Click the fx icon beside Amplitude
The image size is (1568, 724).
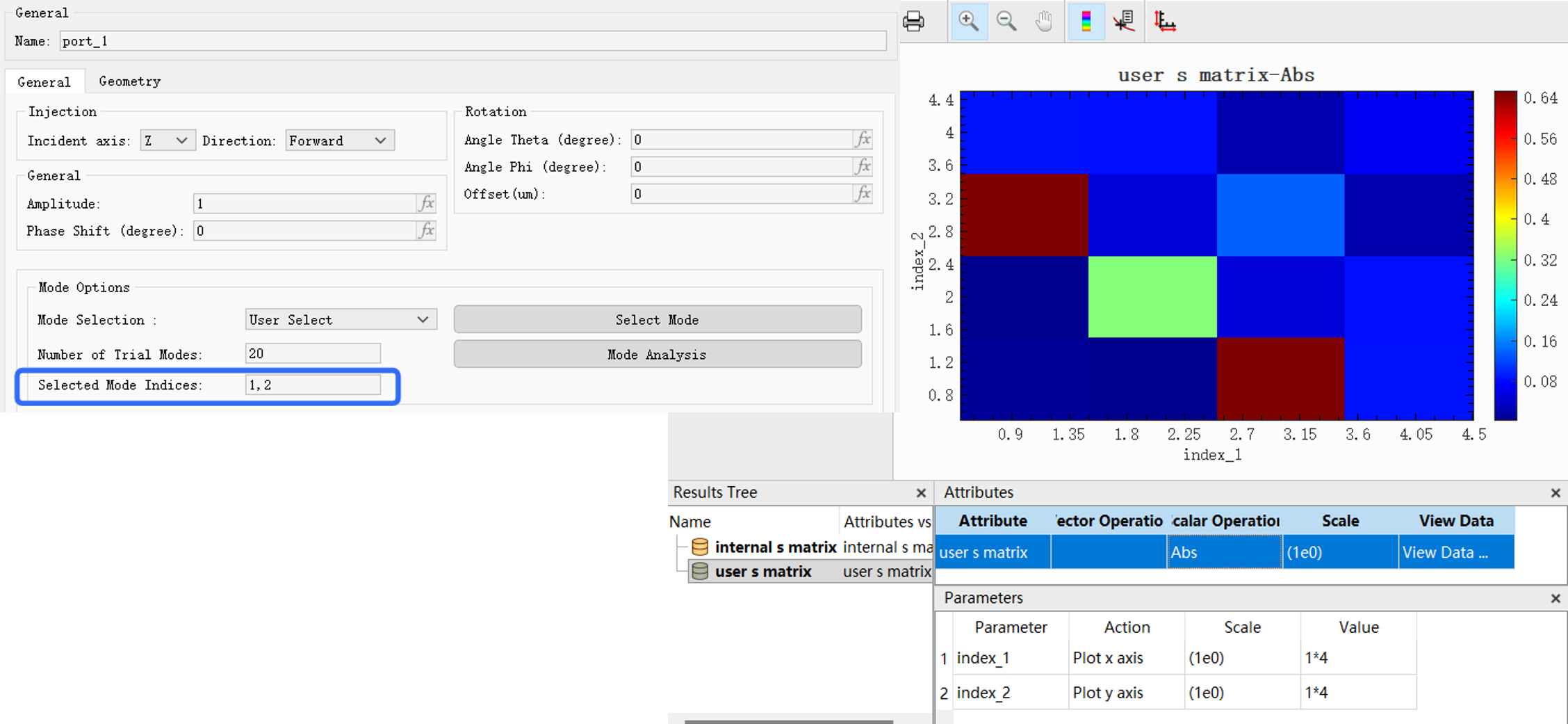(x=426, y=203)
